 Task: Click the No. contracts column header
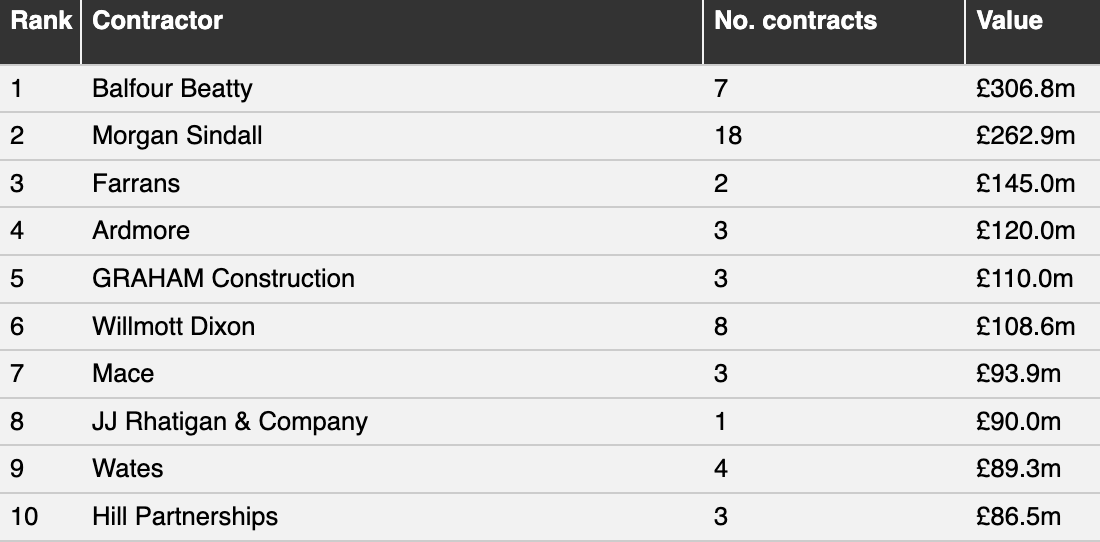[x=795, y=20]
